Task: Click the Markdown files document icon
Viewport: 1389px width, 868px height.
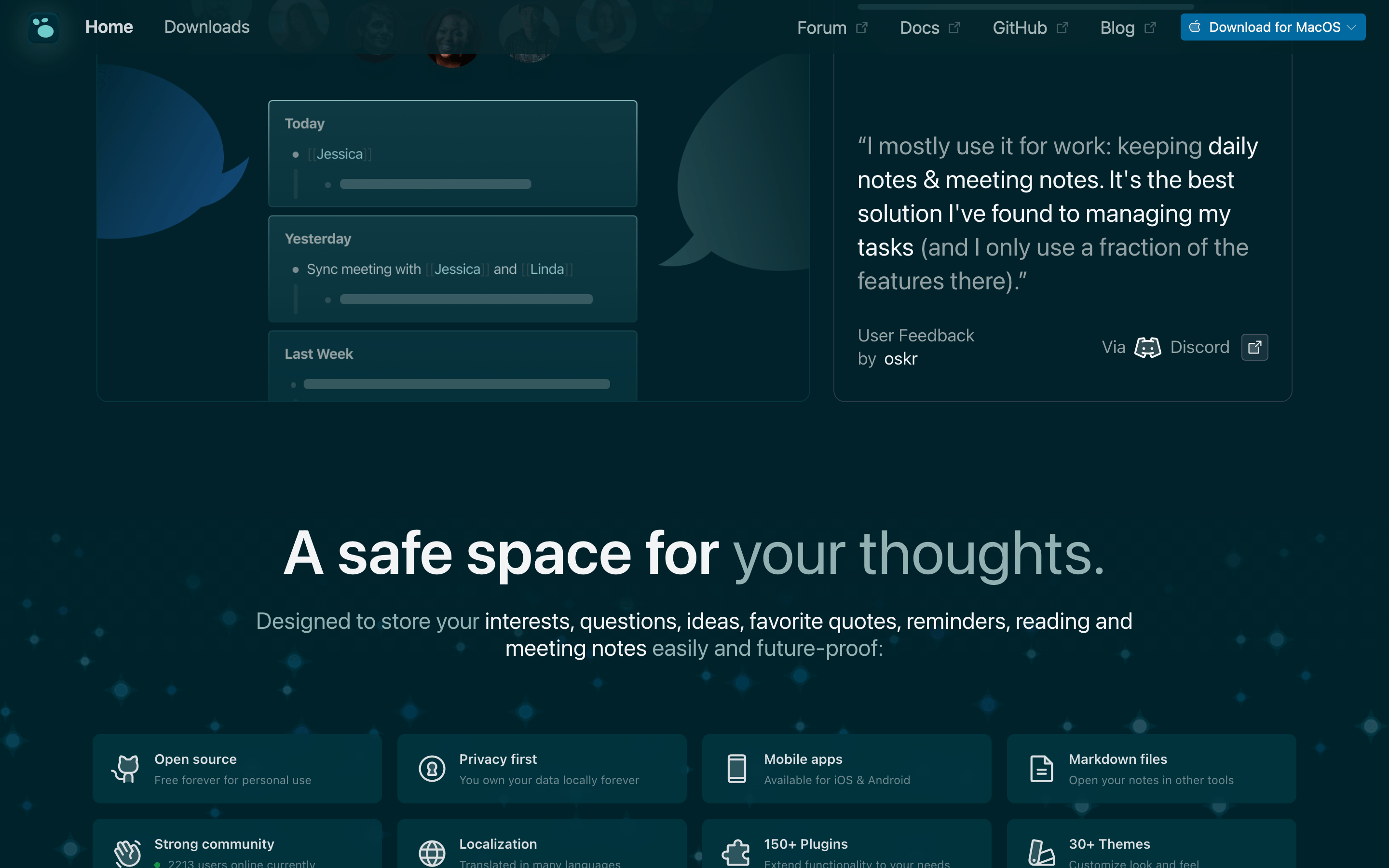Action: point(1041,769)
